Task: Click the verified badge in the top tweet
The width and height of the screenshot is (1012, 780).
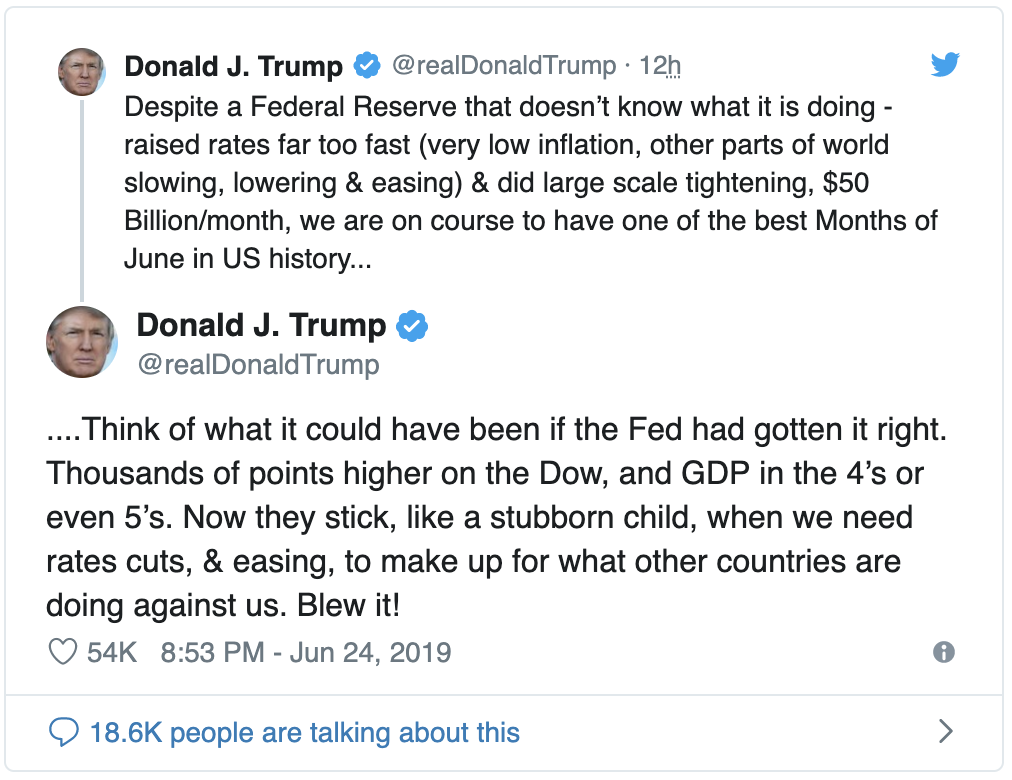Action: [x=367, y=66]
